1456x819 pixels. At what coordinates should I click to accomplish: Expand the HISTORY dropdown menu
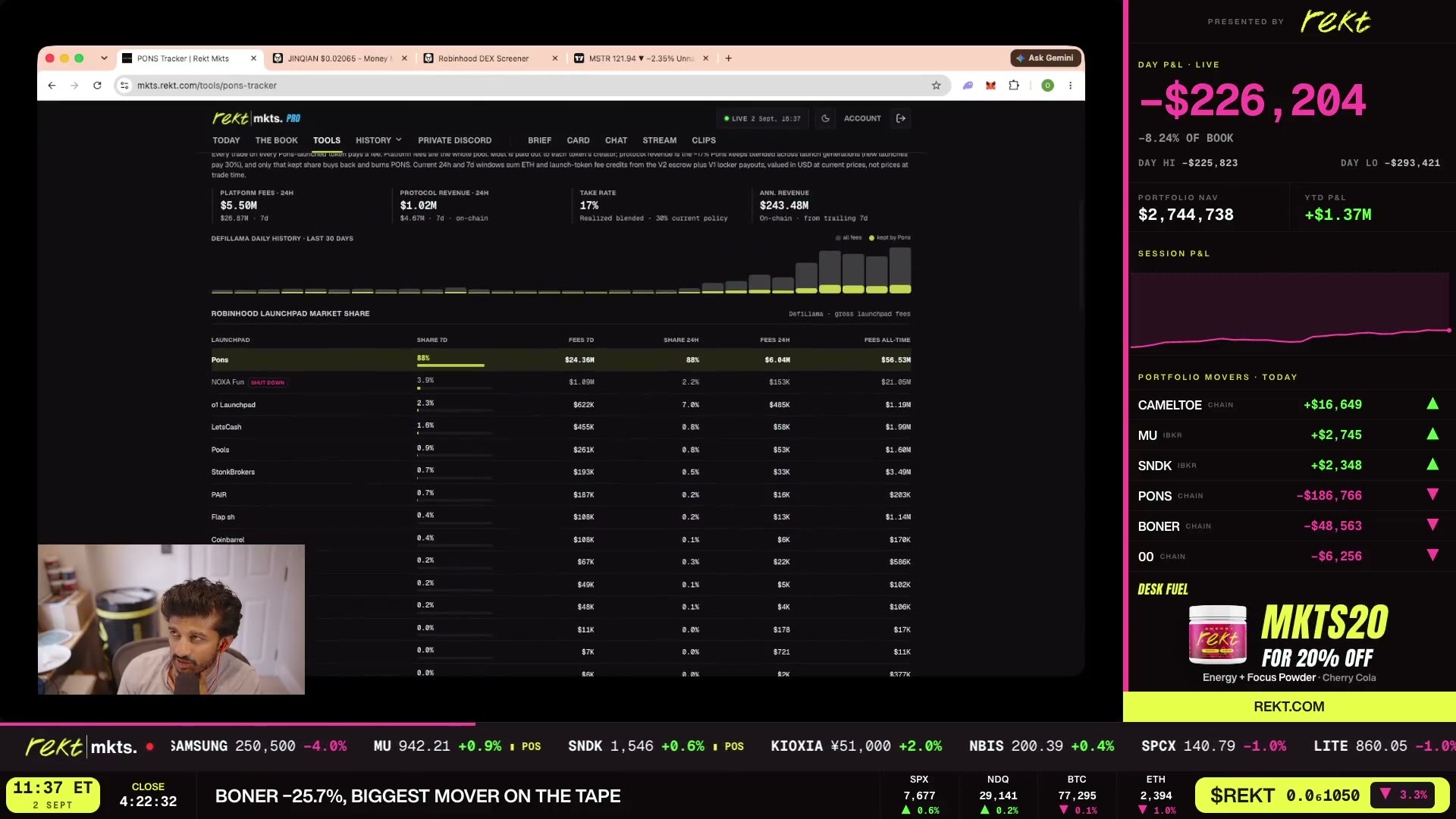coord(378,140)
